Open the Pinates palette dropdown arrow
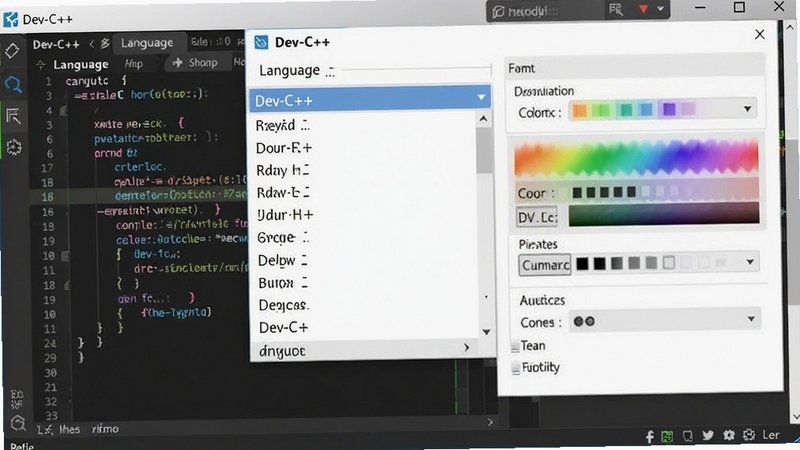The image size is (800, 450). 749,262
